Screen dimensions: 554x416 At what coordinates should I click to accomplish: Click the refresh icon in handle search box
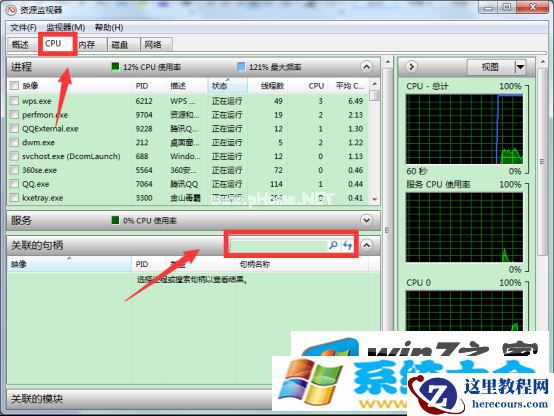pyautogui.click(x=347, y=245)
